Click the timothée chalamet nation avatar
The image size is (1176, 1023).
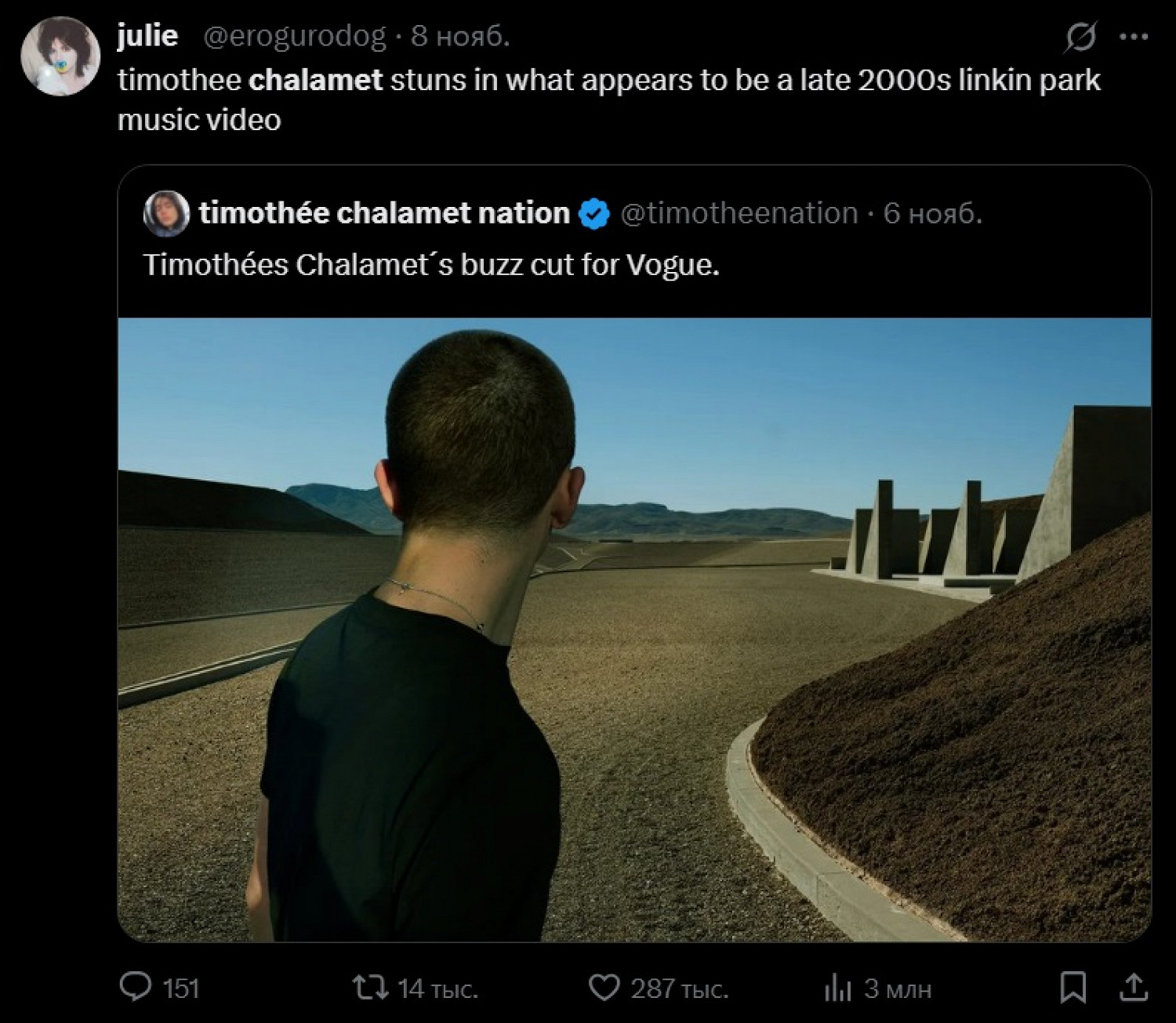tap(166, 213)
